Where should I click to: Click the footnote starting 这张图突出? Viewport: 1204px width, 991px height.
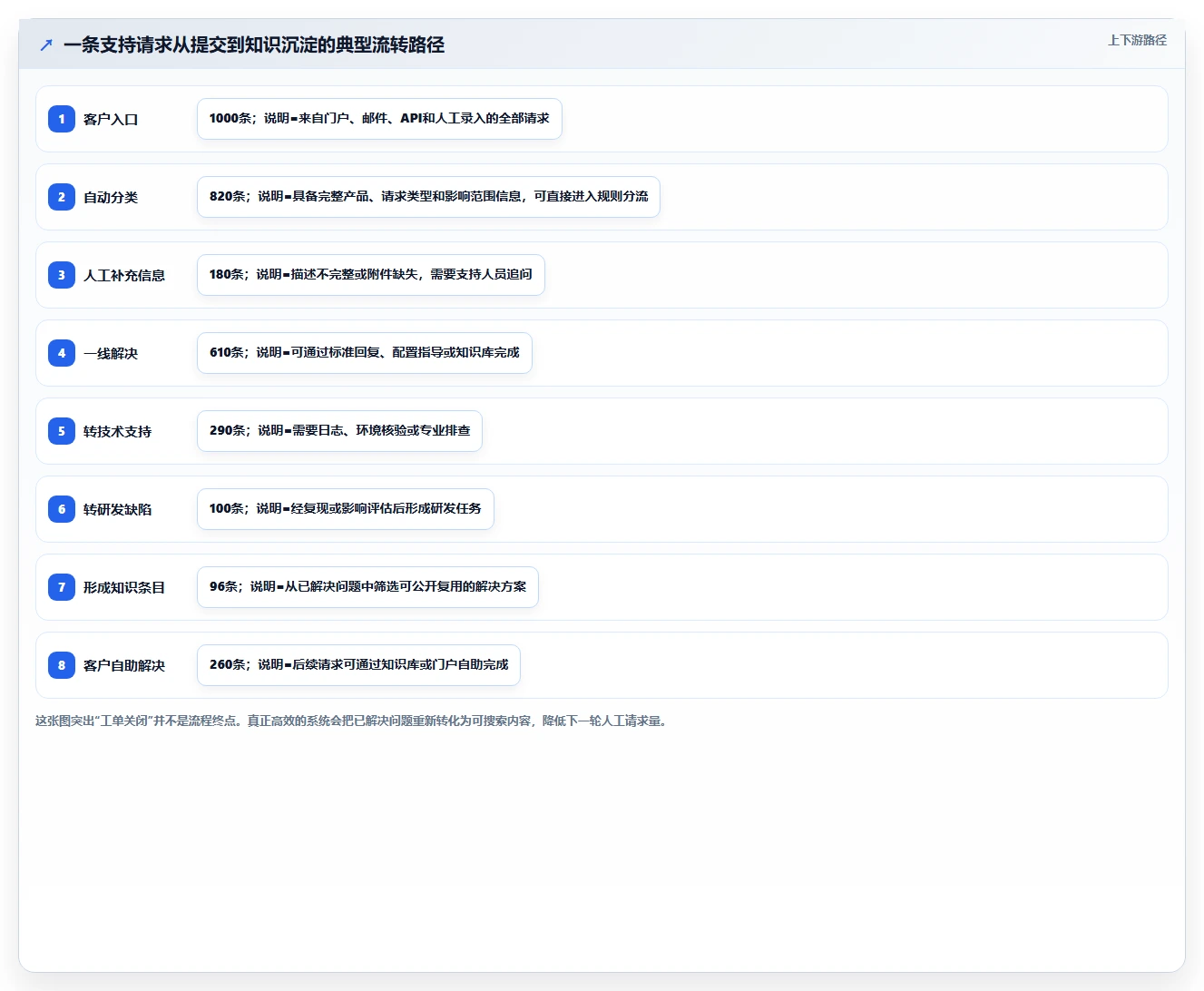coord(352,721)
